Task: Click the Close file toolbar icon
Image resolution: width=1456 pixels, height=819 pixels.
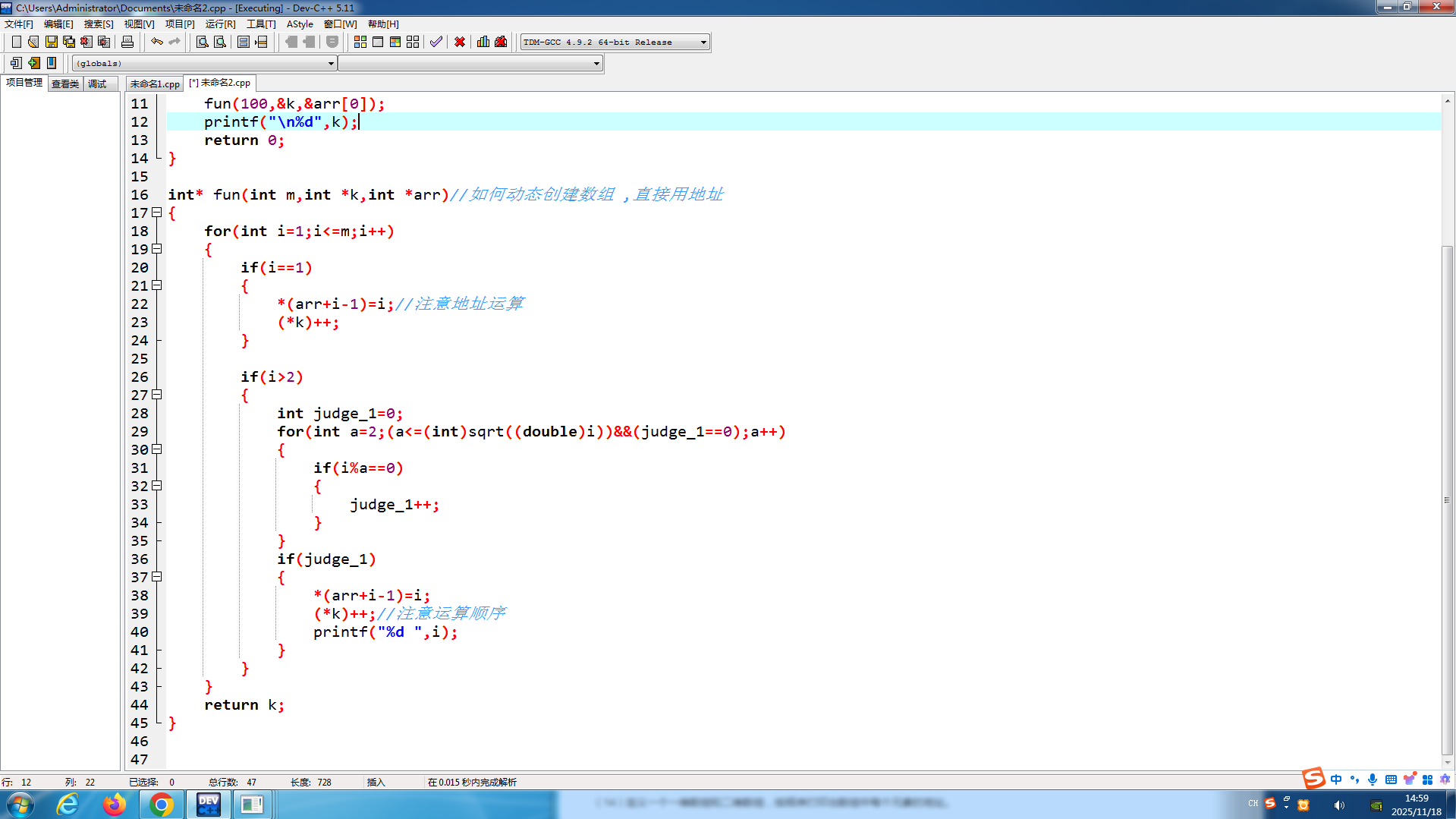Action: pyautogui.click(x=86, y=42)
